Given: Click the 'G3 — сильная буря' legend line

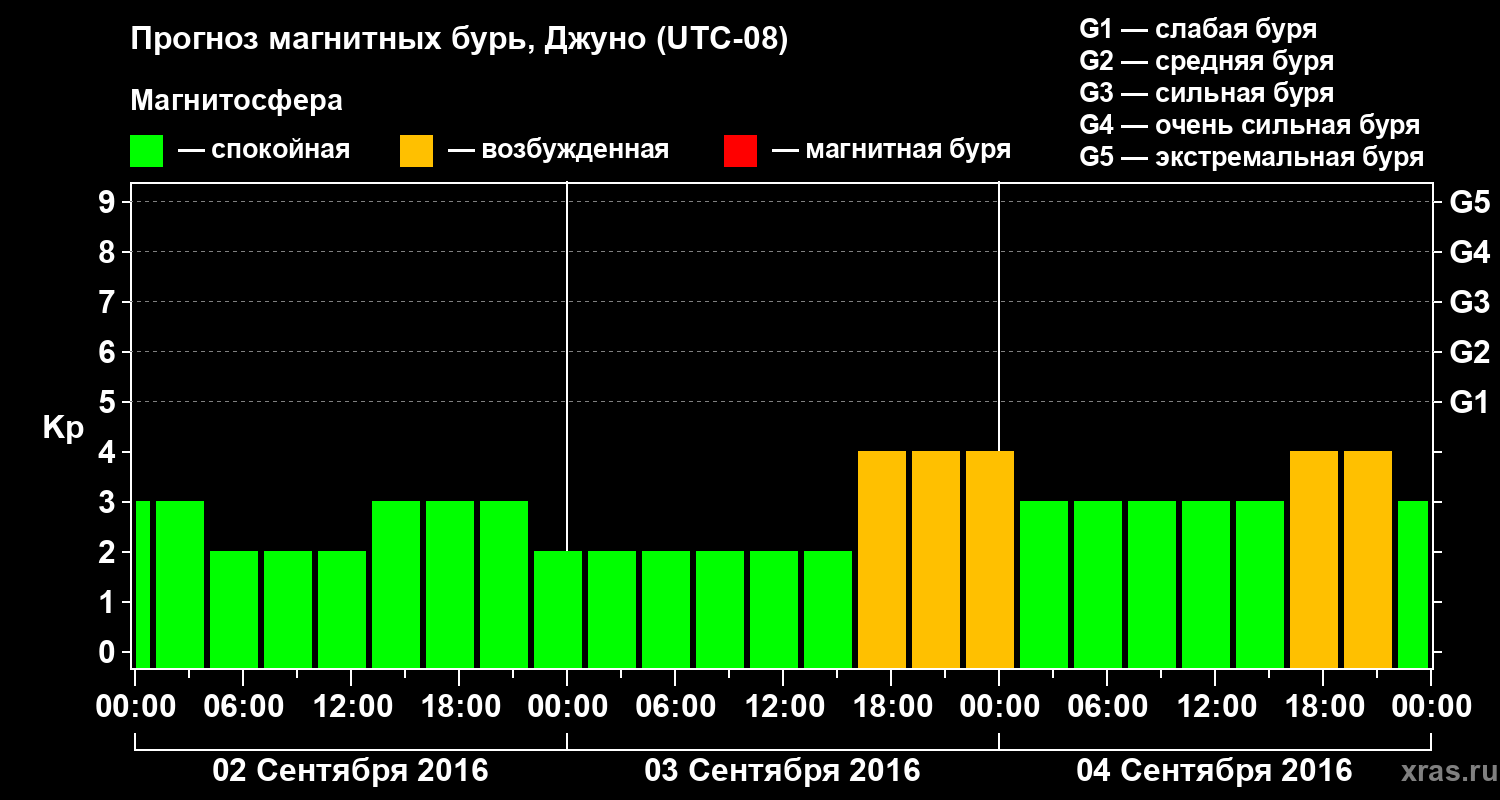Looking at the screenshot, I should 1207,93.
